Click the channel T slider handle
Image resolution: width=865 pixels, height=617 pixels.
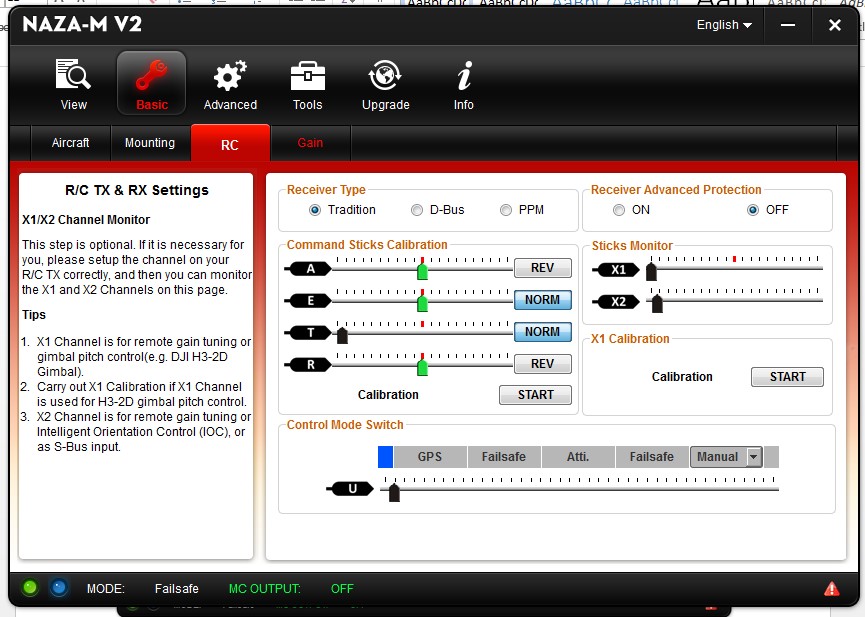point(342,335)
